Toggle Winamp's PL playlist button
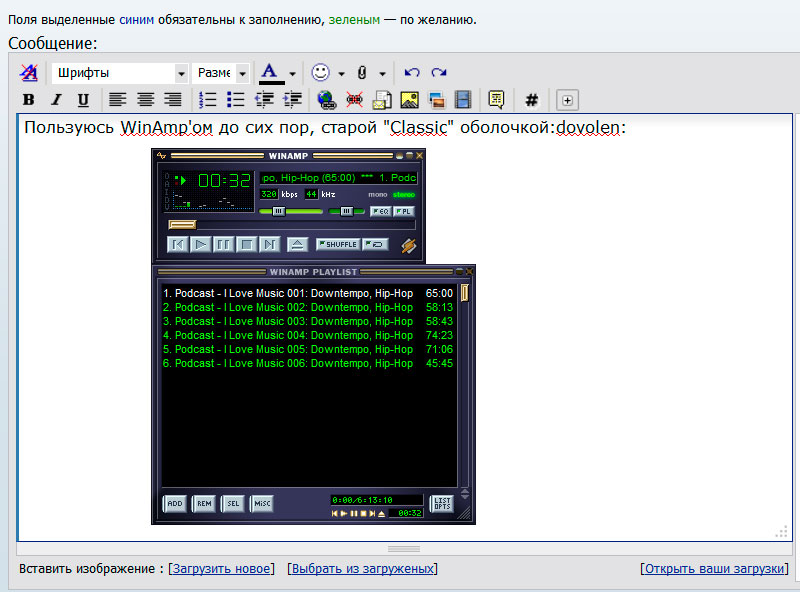This screenshot has height=592, width=800. [x=404, y=211]
